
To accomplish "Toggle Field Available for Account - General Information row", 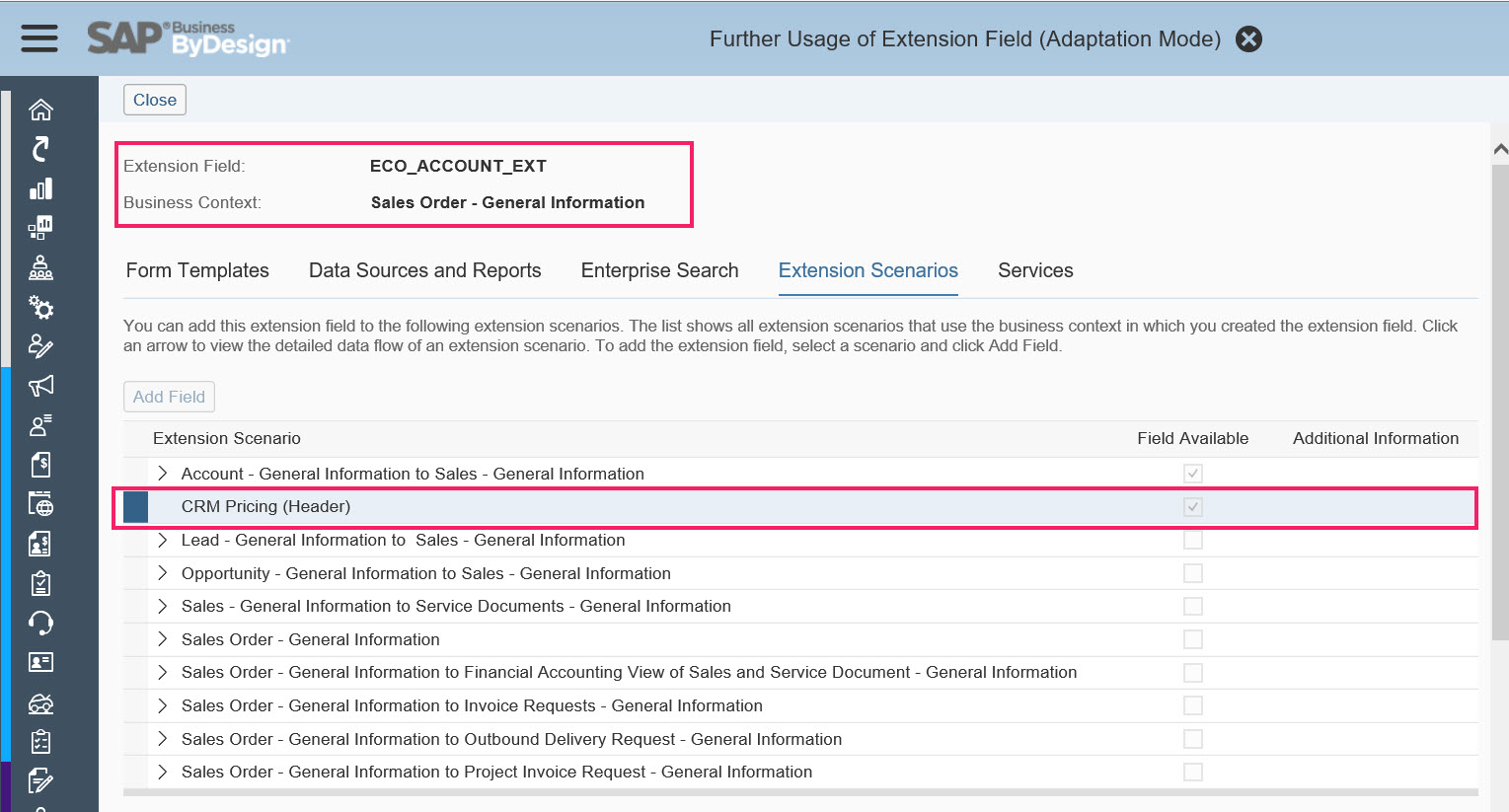I will (1193, 474).
